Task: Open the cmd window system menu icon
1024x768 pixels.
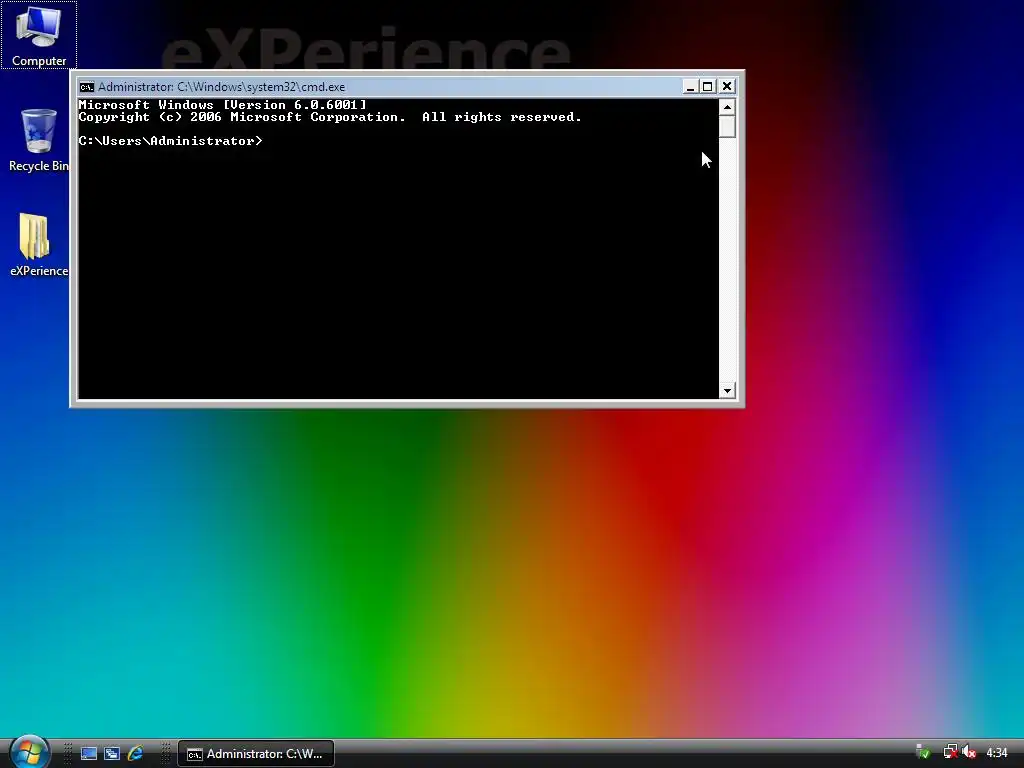Action: pos(86,87)
